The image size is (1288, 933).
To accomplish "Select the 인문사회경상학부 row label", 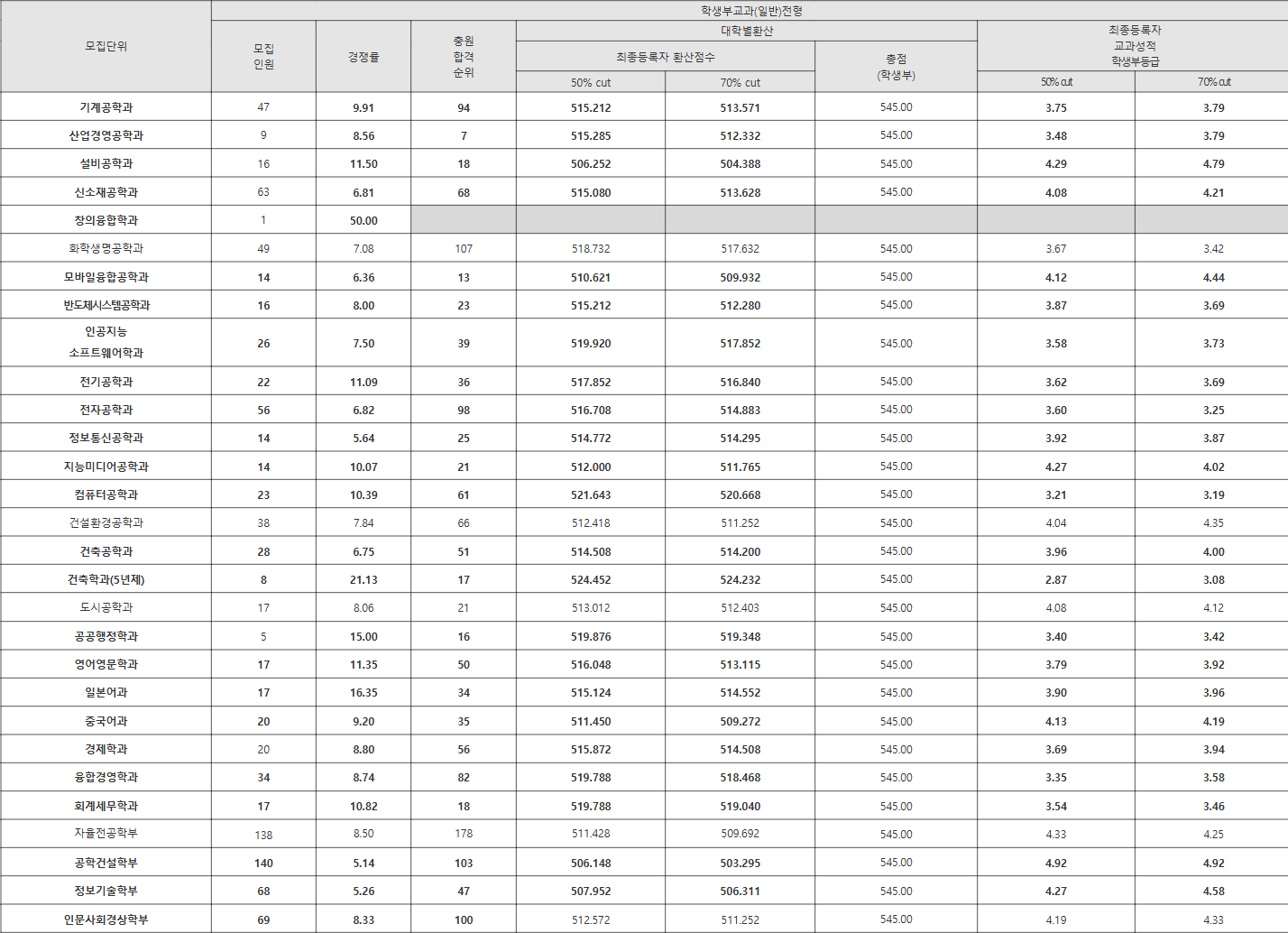I will [x=106, y=919].
